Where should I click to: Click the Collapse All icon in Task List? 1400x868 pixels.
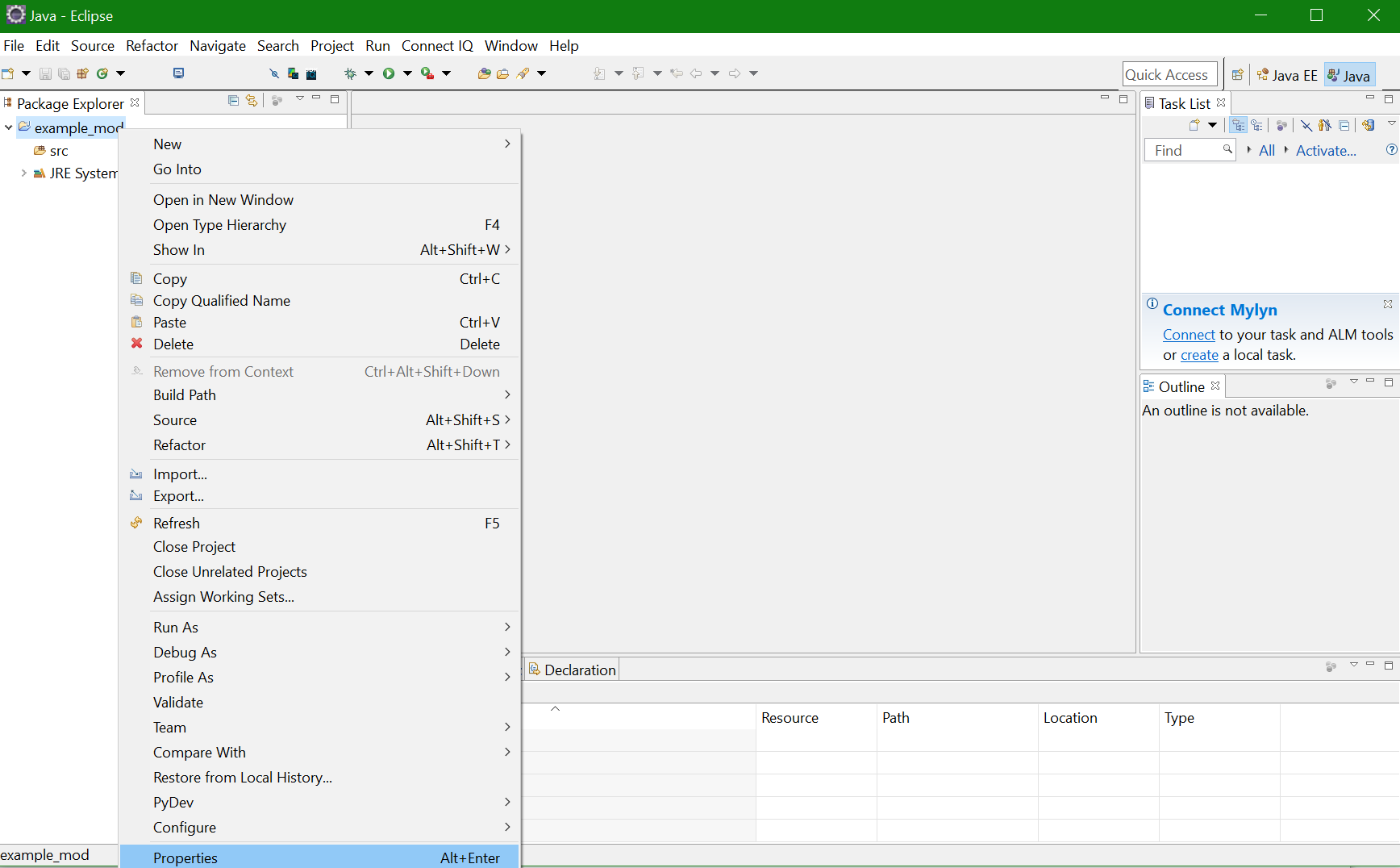point(1344,125)
